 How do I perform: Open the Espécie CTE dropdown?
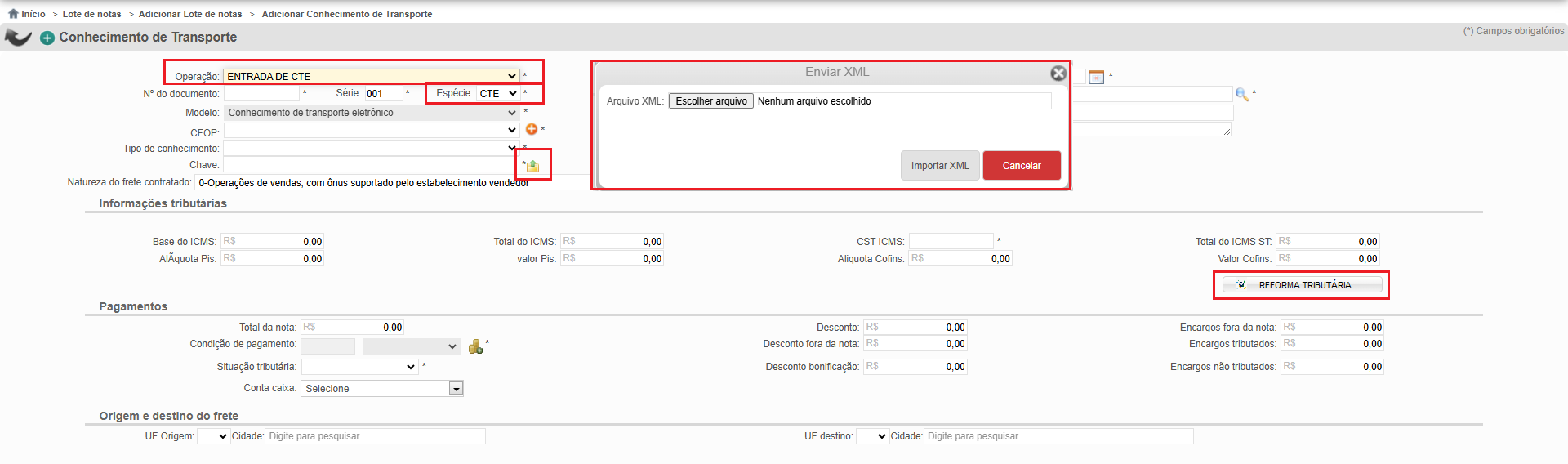[498, 93]
